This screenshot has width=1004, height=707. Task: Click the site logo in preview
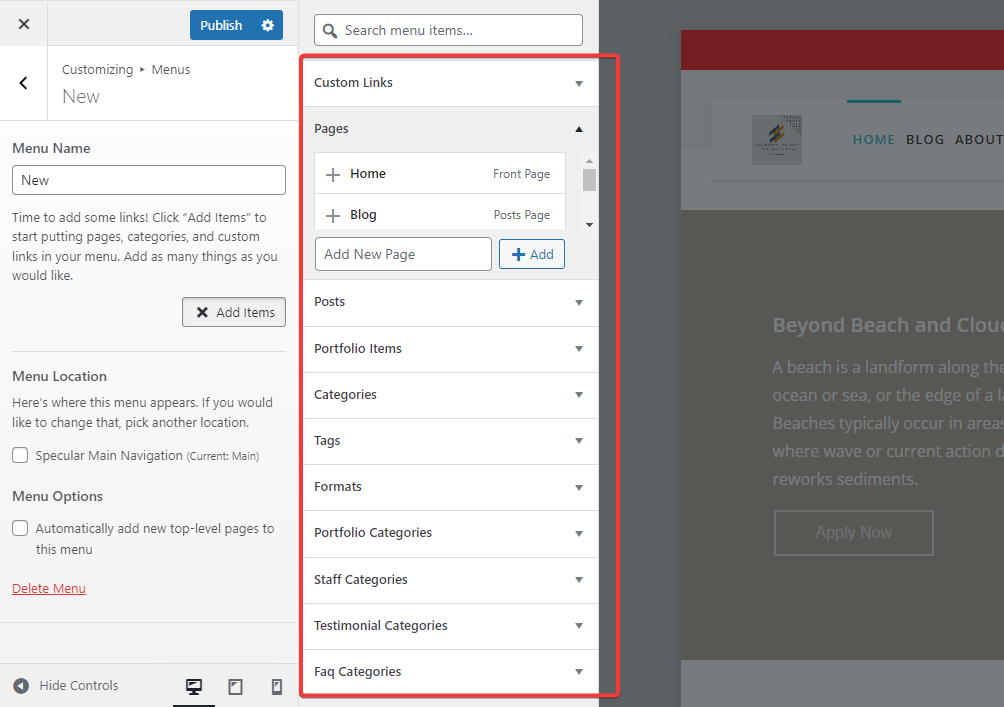tap(777, 140)
